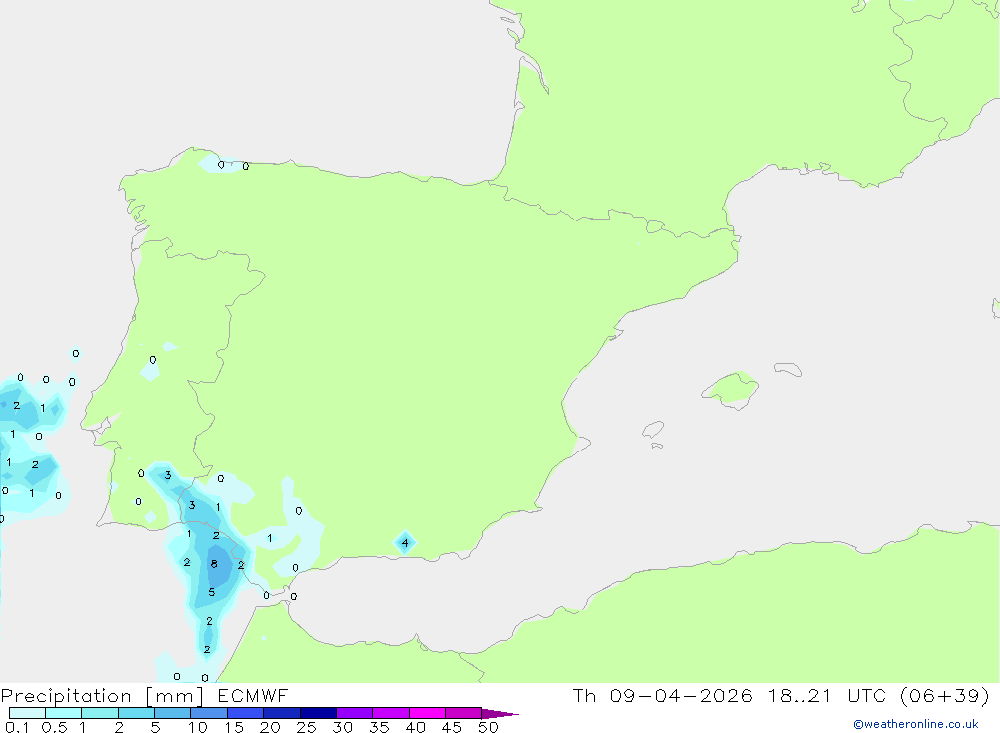Image resolution: width=1000 pixels, height=733 pixels.
Task: Click the 15–20 mm legend color swatch
Action: coord(246,713)
